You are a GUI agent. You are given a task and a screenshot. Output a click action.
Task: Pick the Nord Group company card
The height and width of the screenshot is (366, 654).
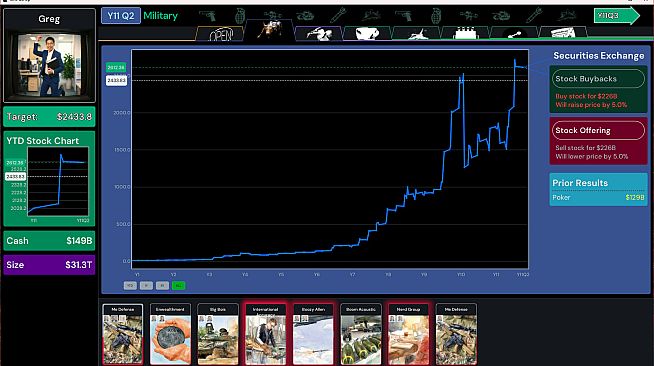(408, 334)
